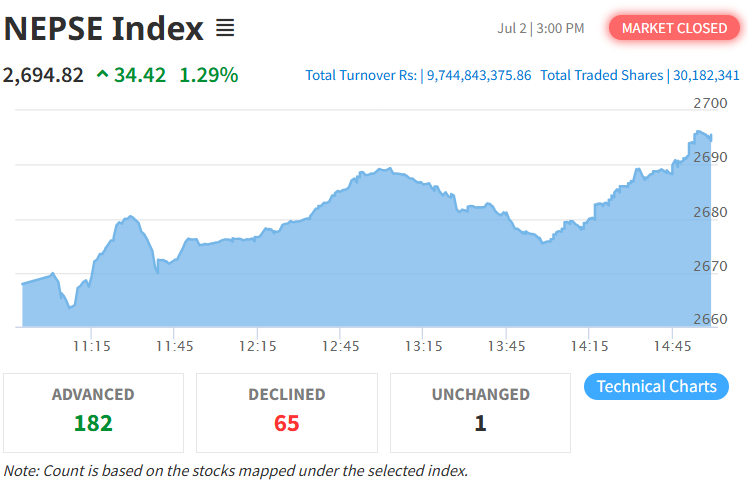Click the MARKET CLOSED badge

[674, 28]
